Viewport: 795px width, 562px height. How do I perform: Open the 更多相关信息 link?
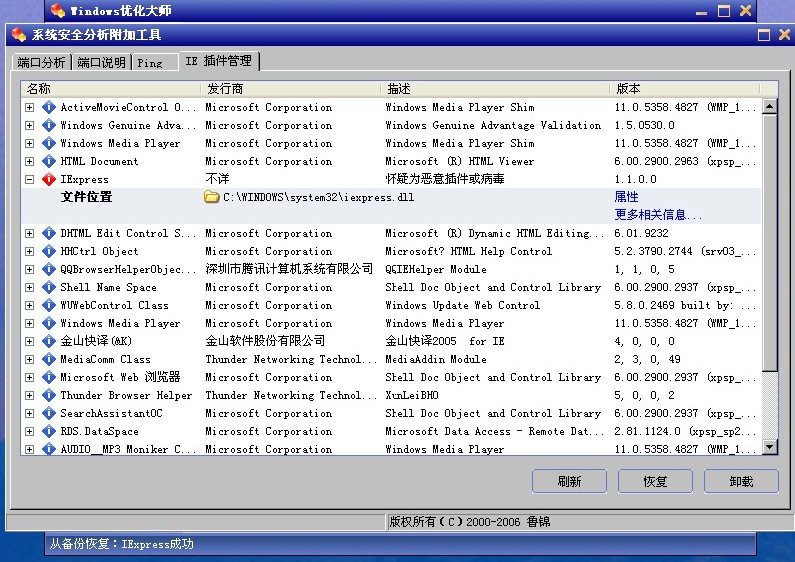(x=657, y=215)
